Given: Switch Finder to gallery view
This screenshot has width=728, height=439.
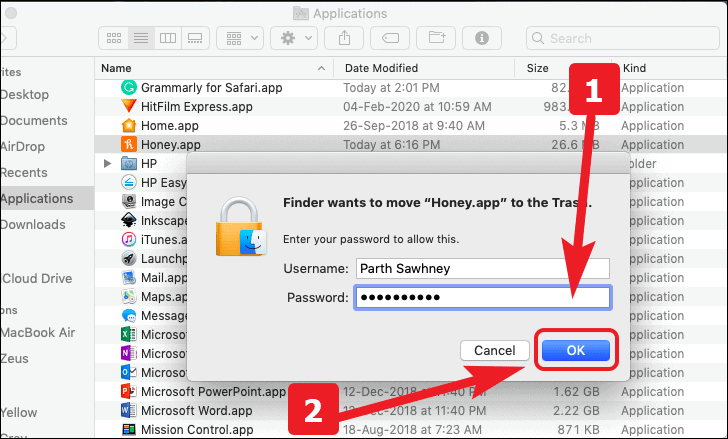Looking at the screenshot, I should click(x=195, y=38).
